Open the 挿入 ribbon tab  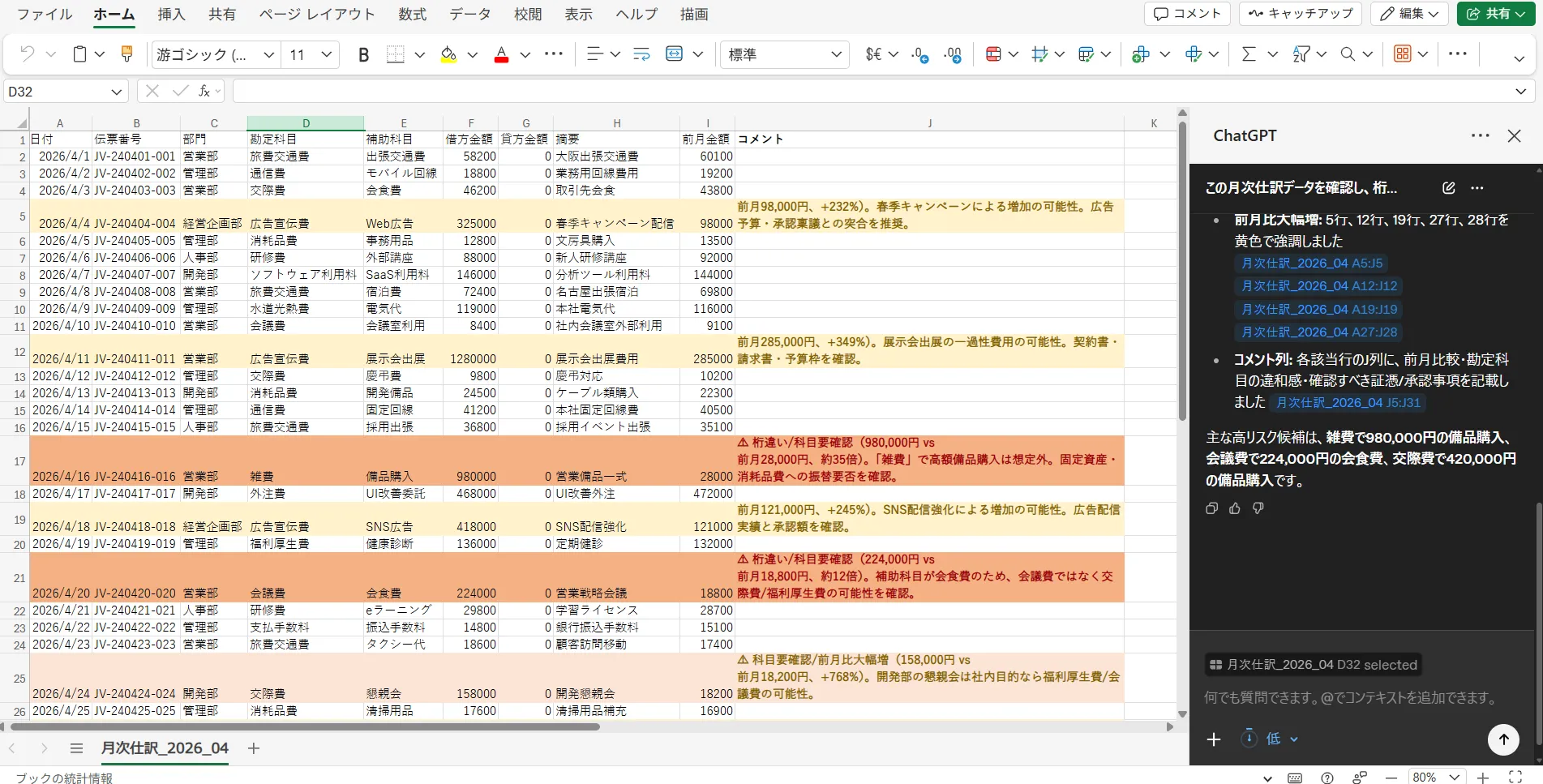171,14
